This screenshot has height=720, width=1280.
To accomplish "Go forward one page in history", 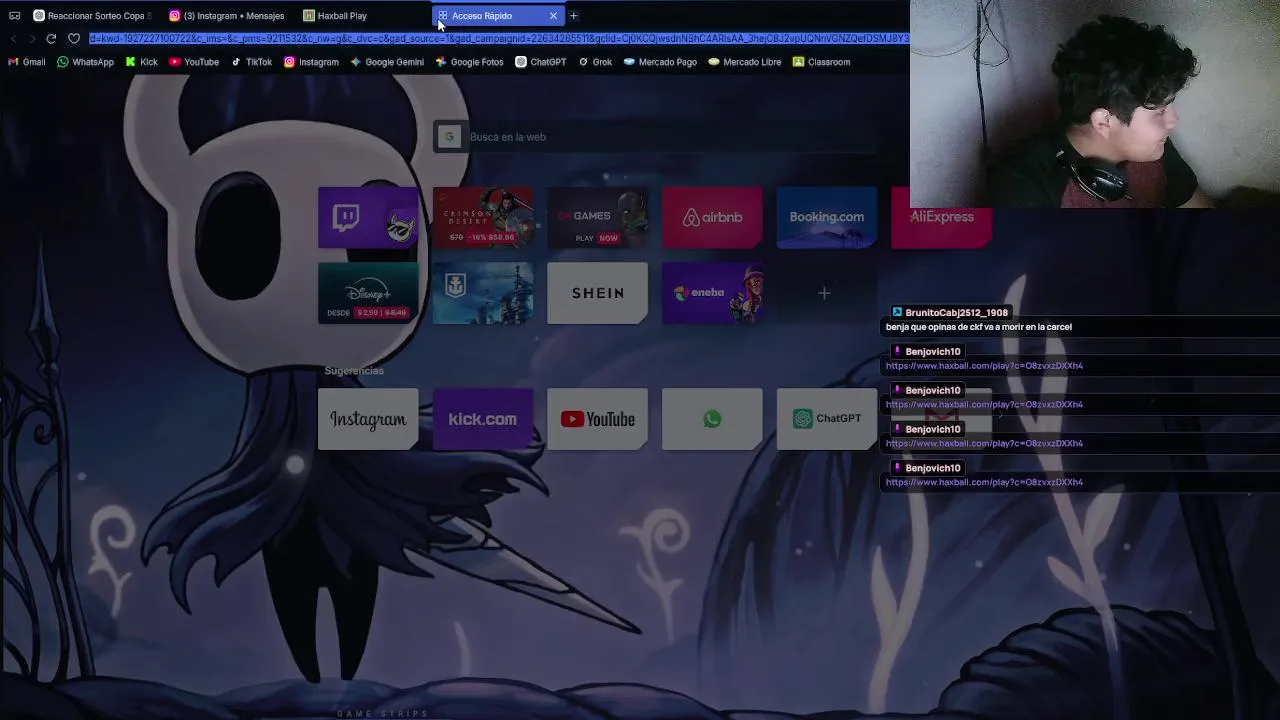I will [32, 39].
